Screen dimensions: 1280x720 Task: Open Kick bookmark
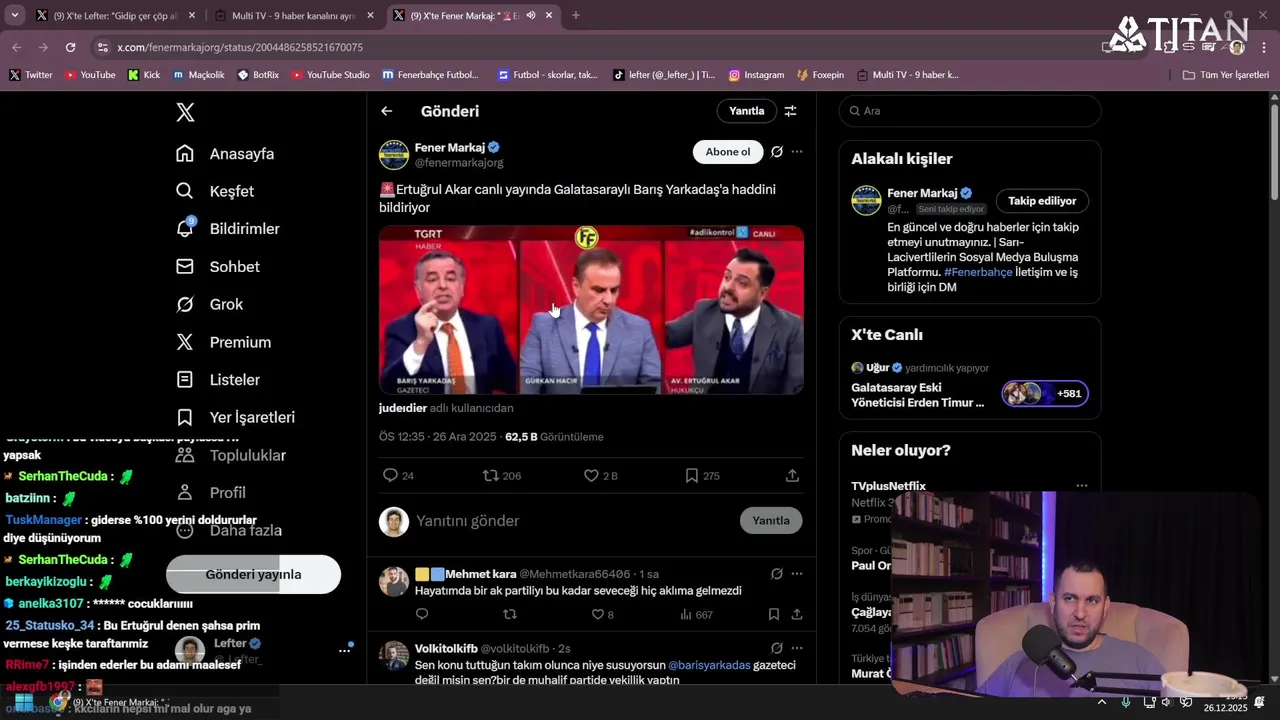point(144,75)
